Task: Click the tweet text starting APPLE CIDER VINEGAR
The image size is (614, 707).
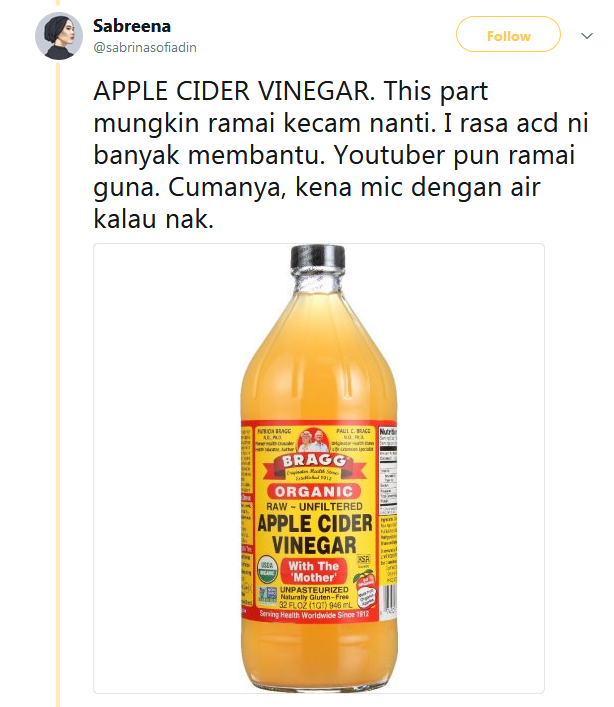Action: pos(340,155)
